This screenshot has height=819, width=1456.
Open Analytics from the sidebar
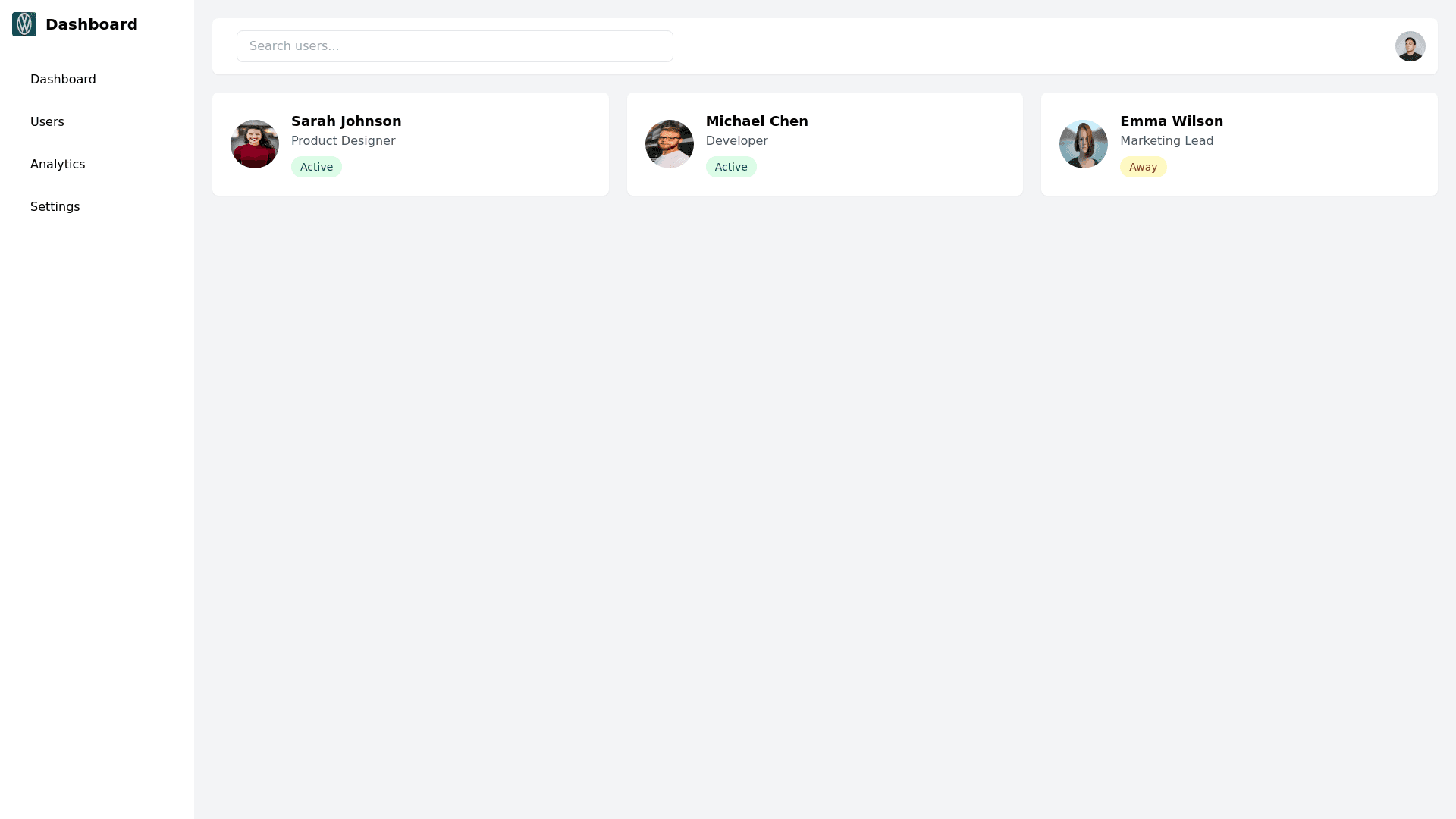58,165
